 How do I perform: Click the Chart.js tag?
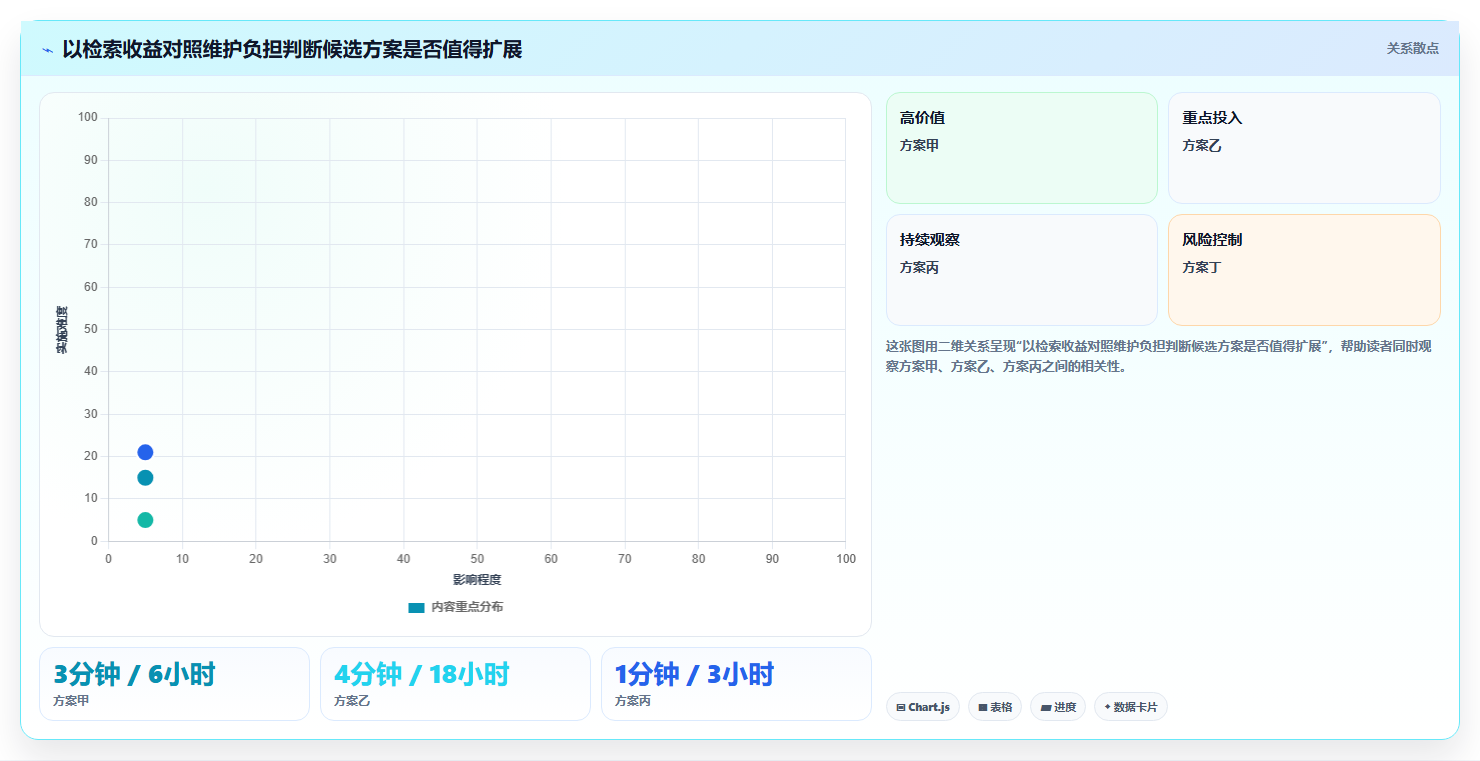click(x=922, y=707)
